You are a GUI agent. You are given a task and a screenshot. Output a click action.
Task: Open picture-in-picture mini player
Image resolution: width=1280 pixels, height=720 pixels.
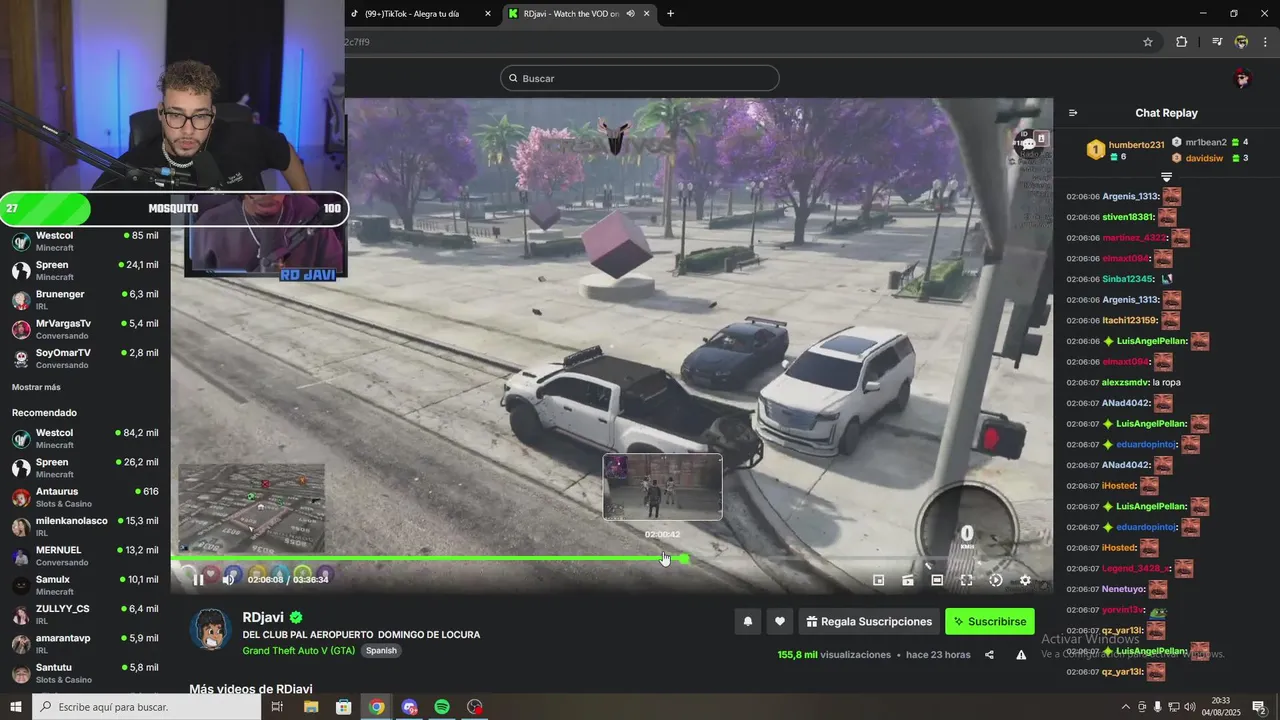pos(879,580)
